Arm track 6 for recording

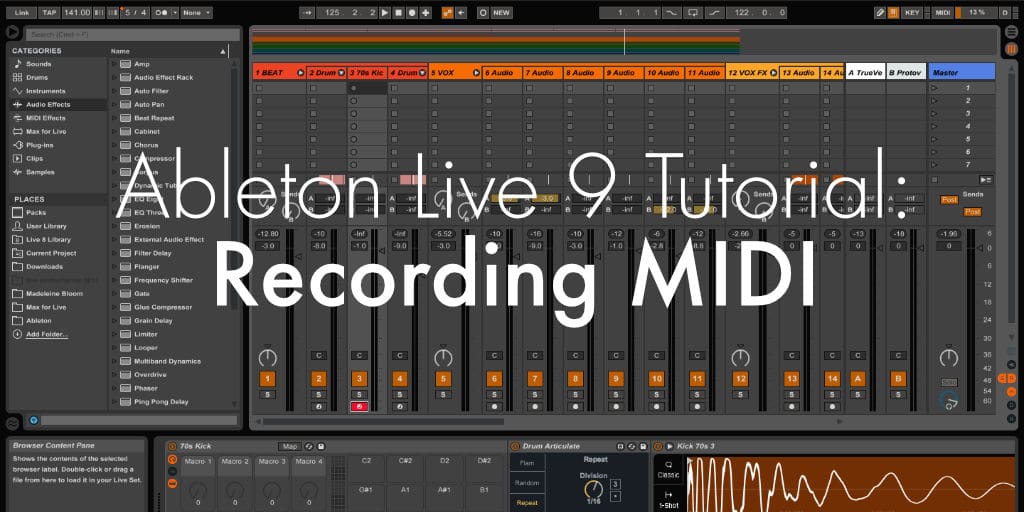point(494,407)
